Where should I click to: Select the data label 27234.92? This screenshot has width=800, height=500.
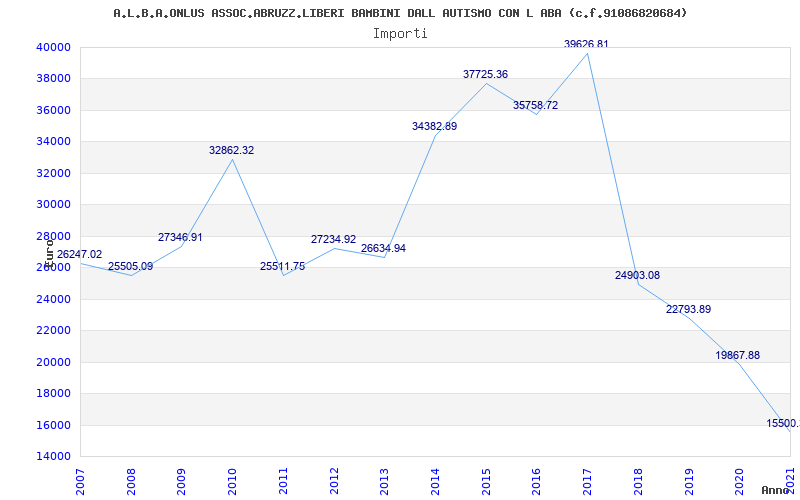point(333,239)
